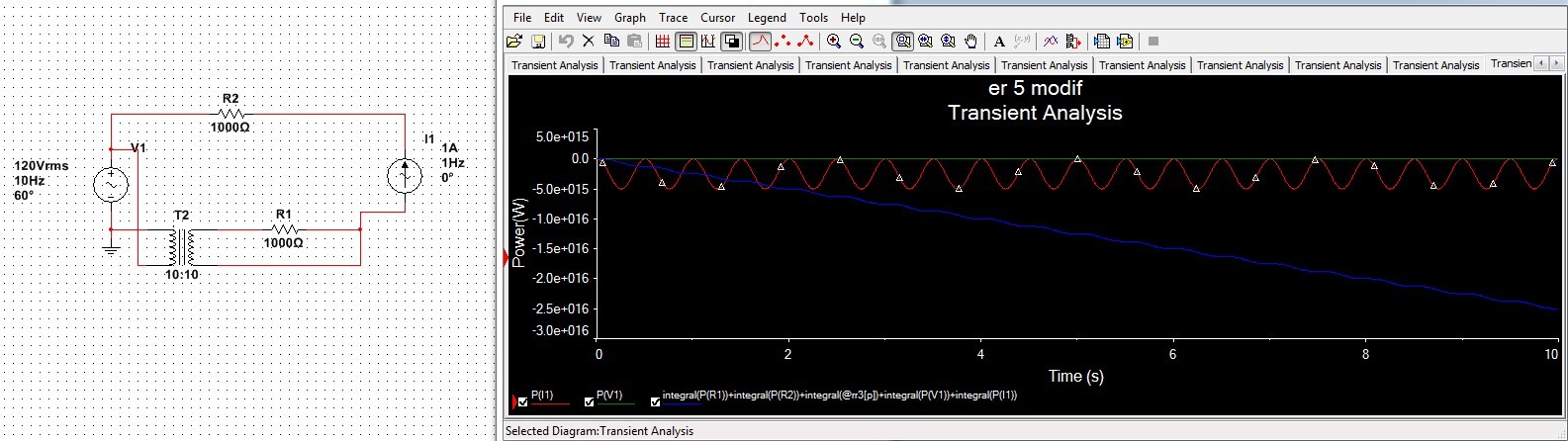Click the 'Power(W)' vertical axis label
Viewport: 1568px width, 441px height.
[518, 232]
